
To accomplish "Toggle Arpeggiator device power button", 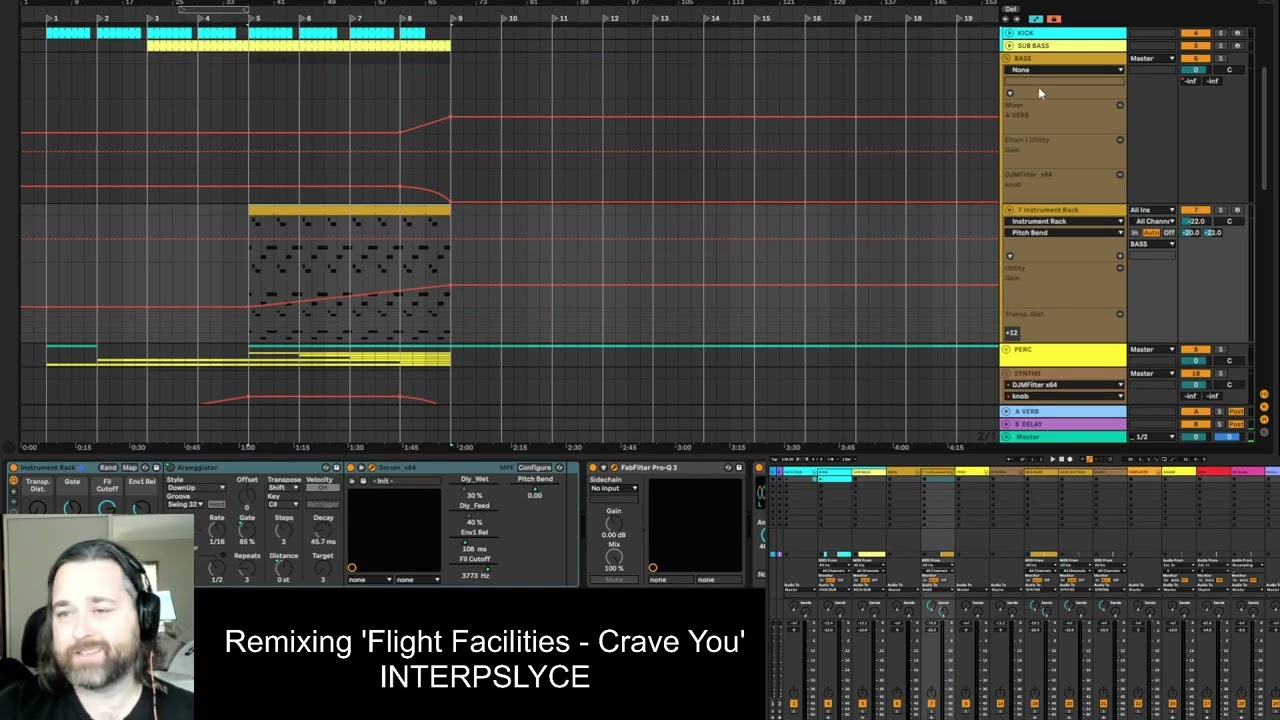I will [x=170, y=467].
